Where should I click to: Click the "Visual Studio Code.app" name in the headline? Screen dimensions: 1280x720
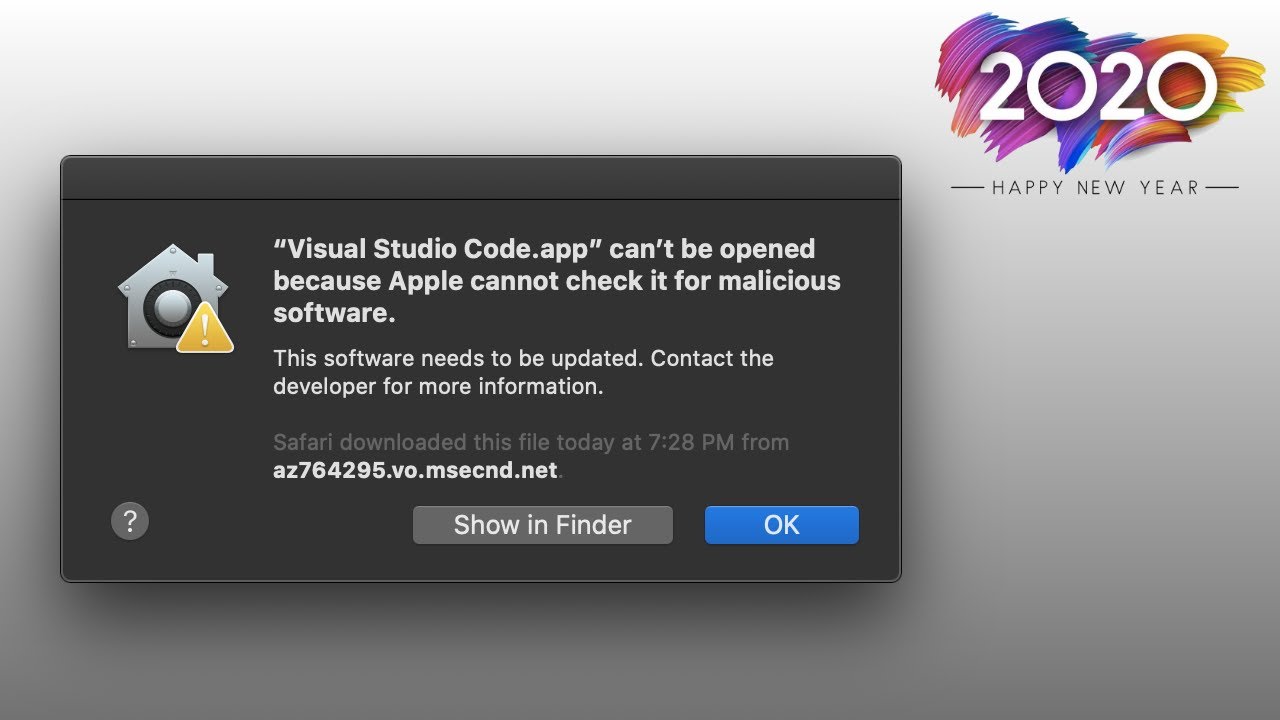click(x=439, y=249)
